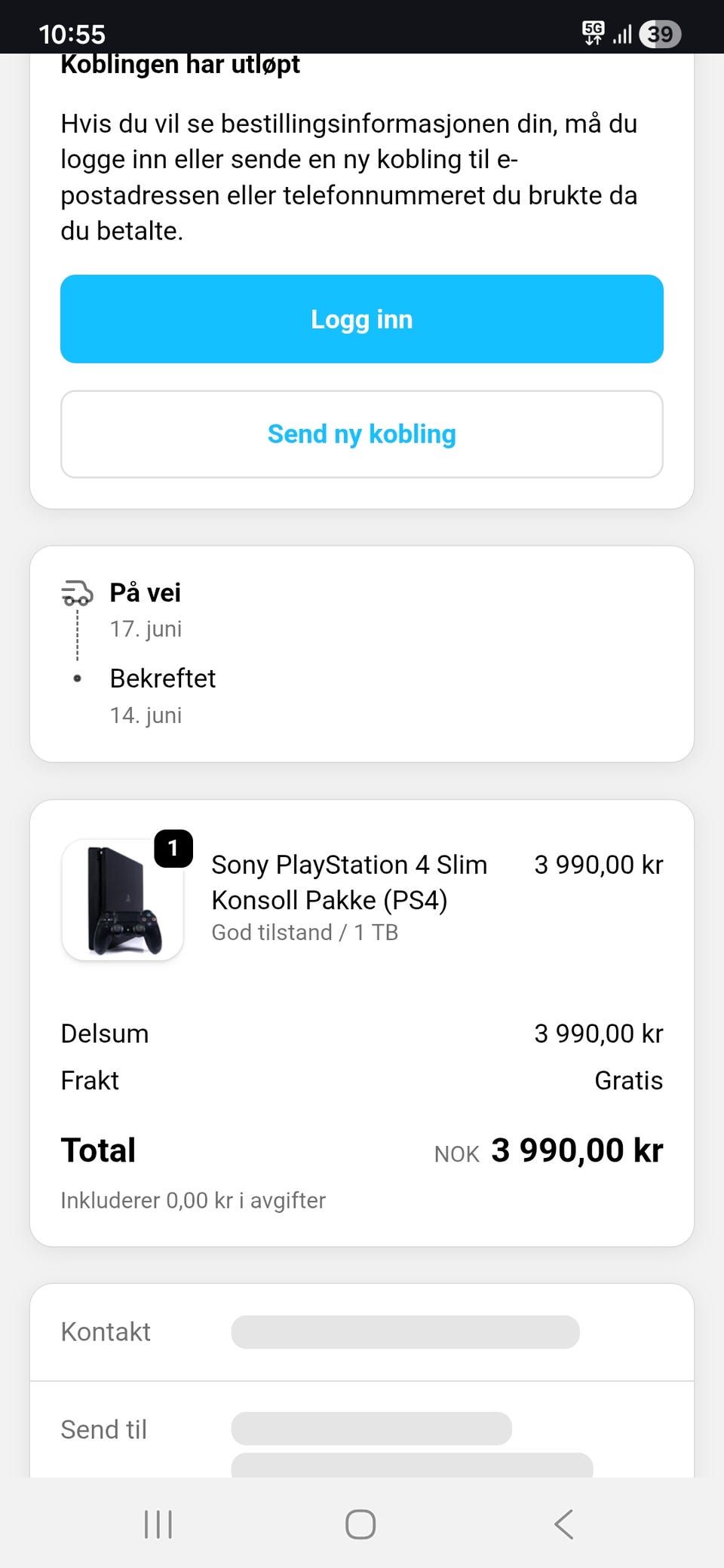The image size is (724, 1568).
Task: Select the Sony PlayStation 4 Slim product title
Action: (349, 882)
